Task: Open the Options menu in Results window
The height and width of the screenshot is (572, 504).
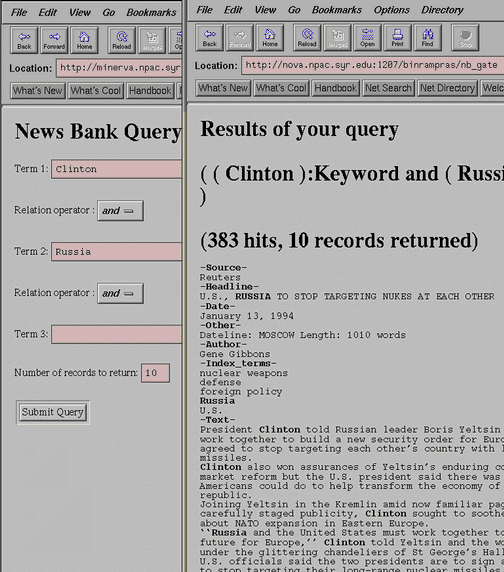Action: click(x=391, y=10)
